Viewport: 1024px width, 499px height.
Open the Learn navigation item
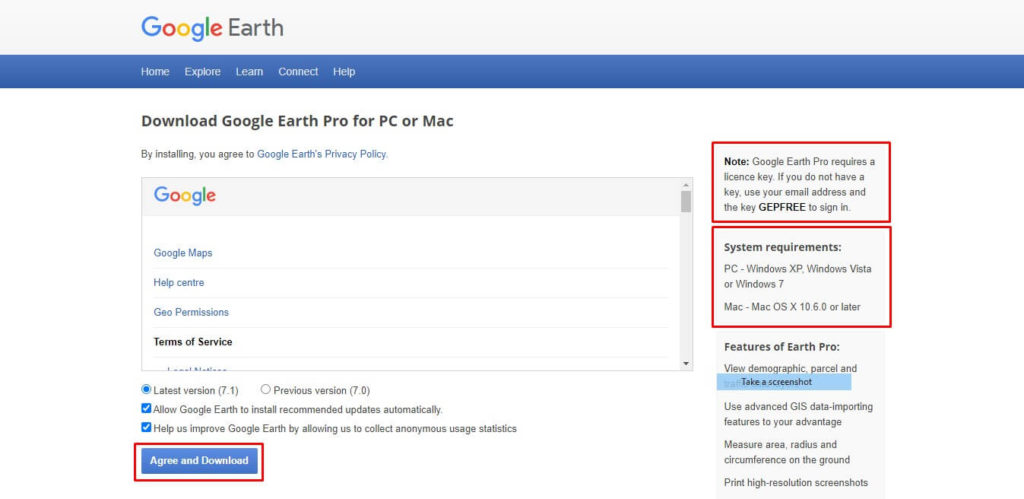249,72
